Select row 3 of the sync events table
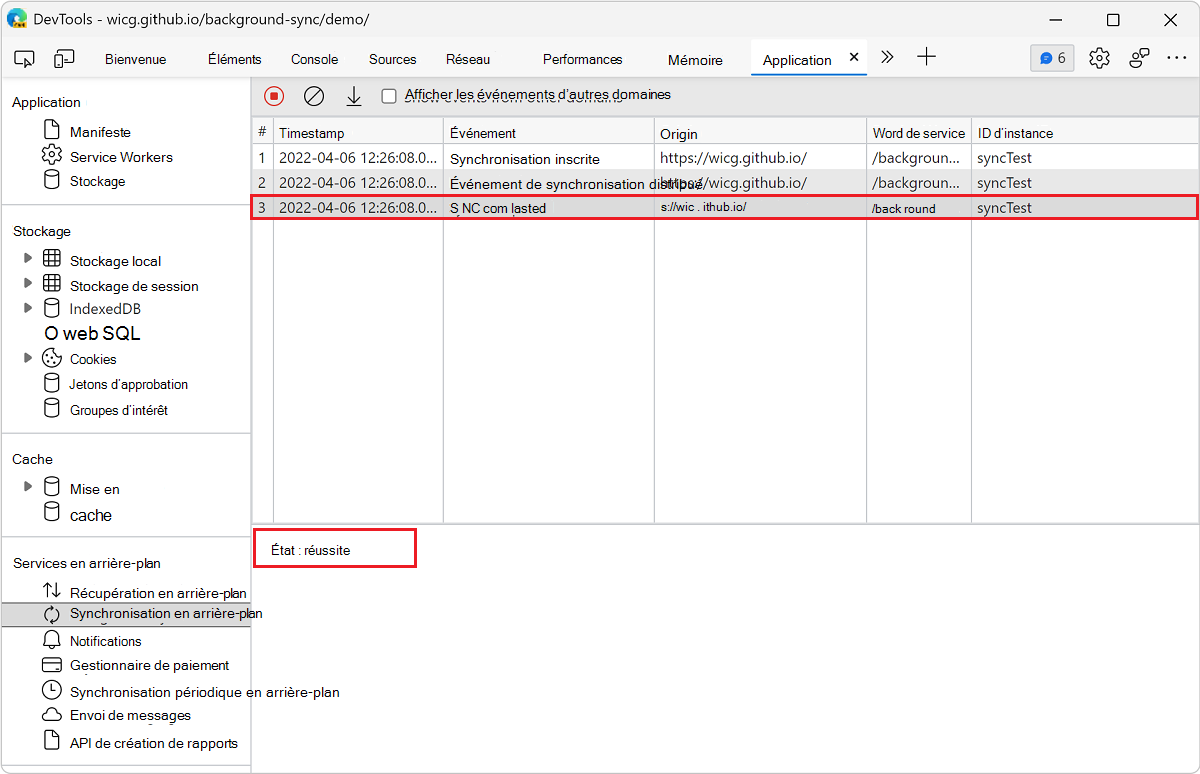This screenshot has width=1200, height=774. coord(600,208)
